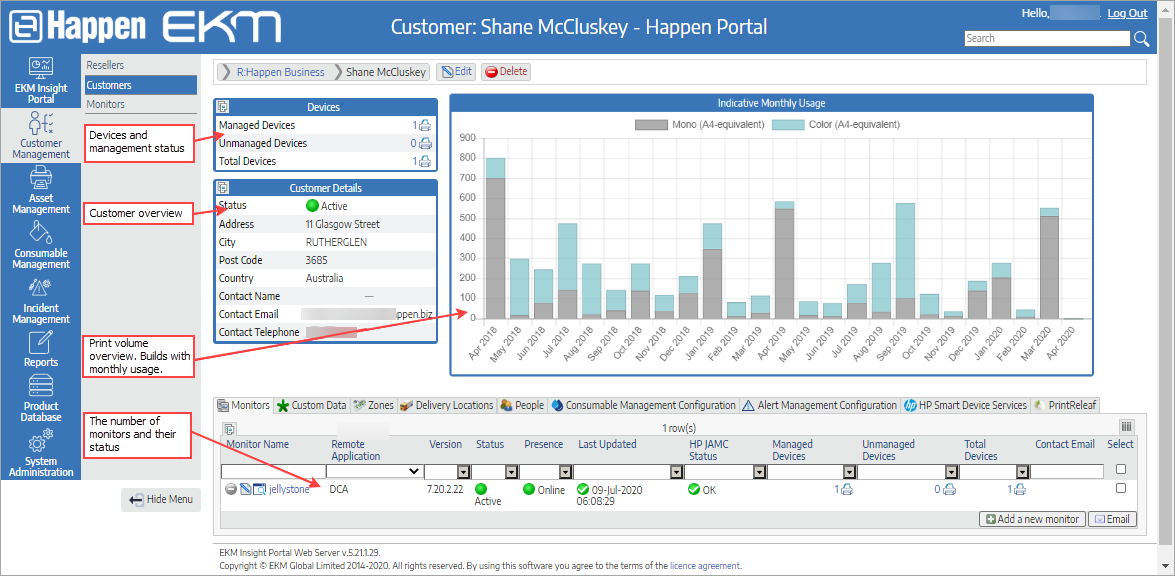Click the Add a new monitor button
Image resolution: width=1175 pixels, height=576 pixels.
[x=1032, y=519]
